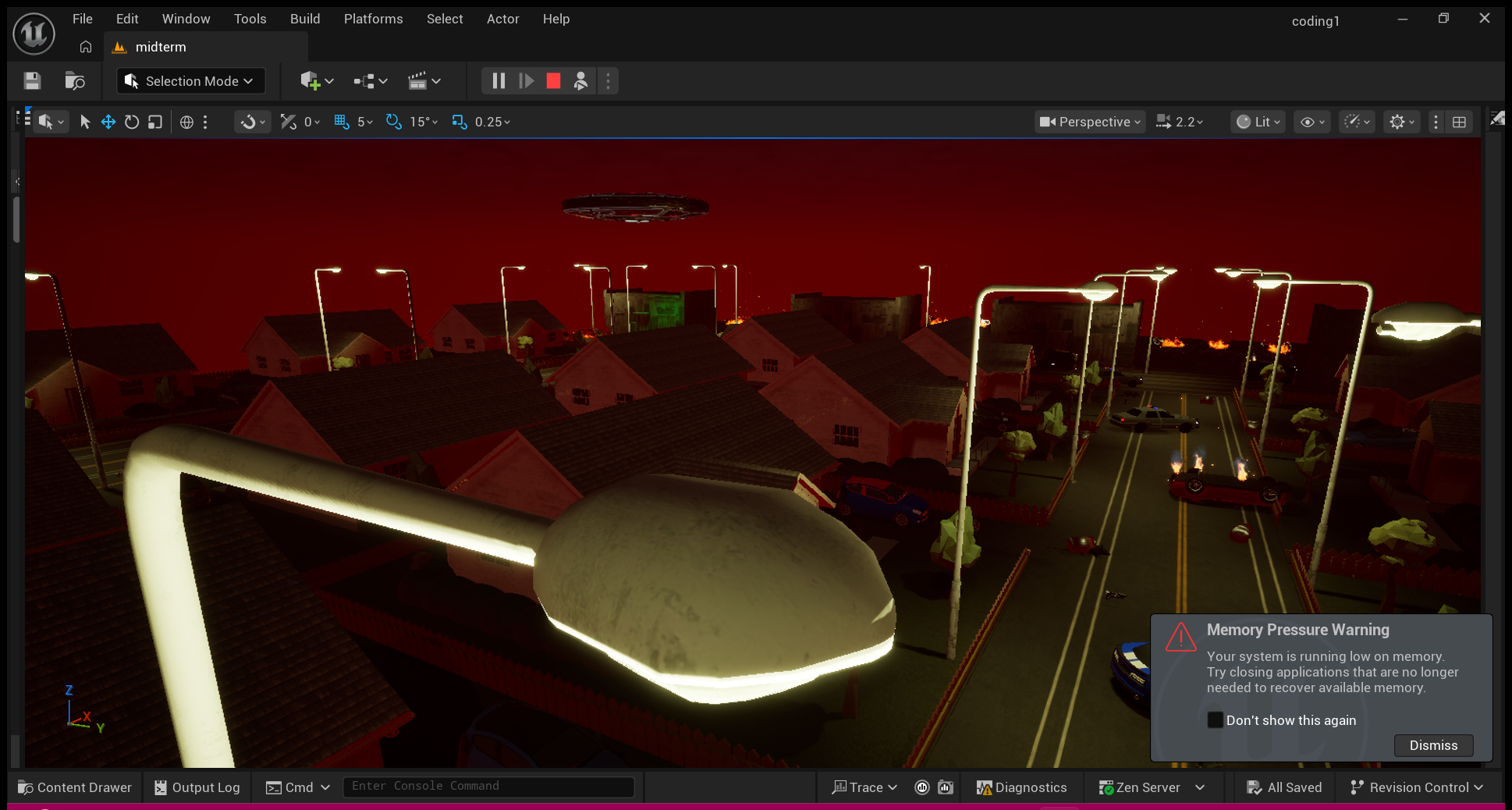
Task: Click the content browser folder search icon
Action: click(x=75, y=81)
